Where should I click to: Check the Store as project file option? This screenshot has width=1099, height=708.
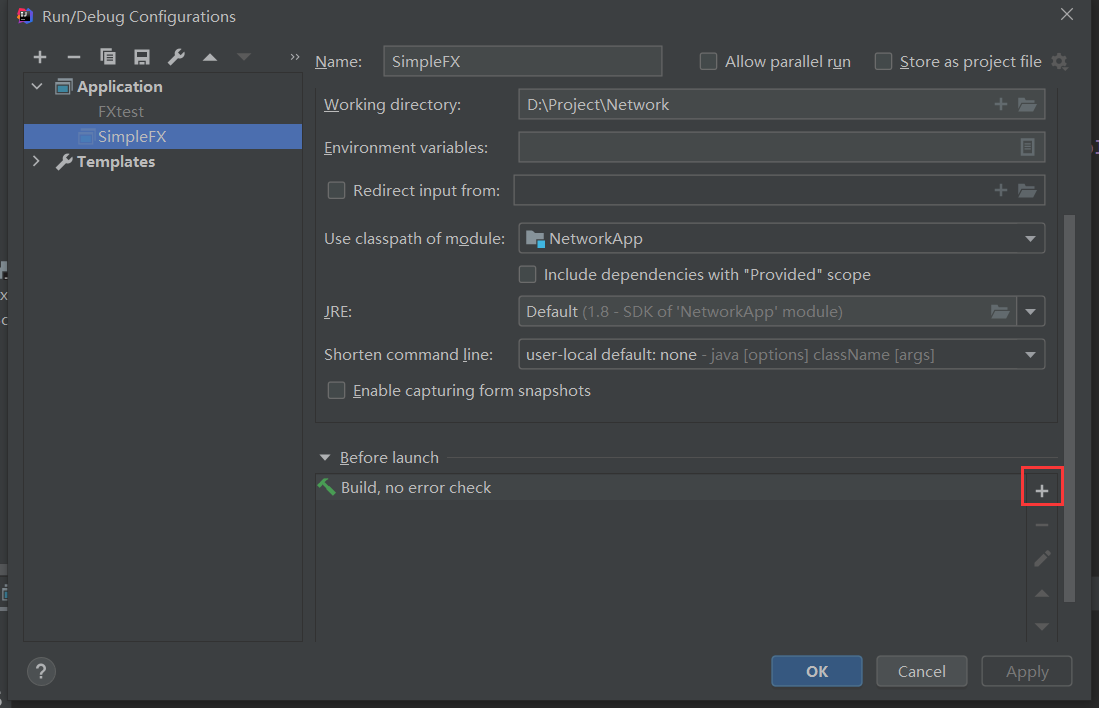pyautogui.click(x=883, y=62)
